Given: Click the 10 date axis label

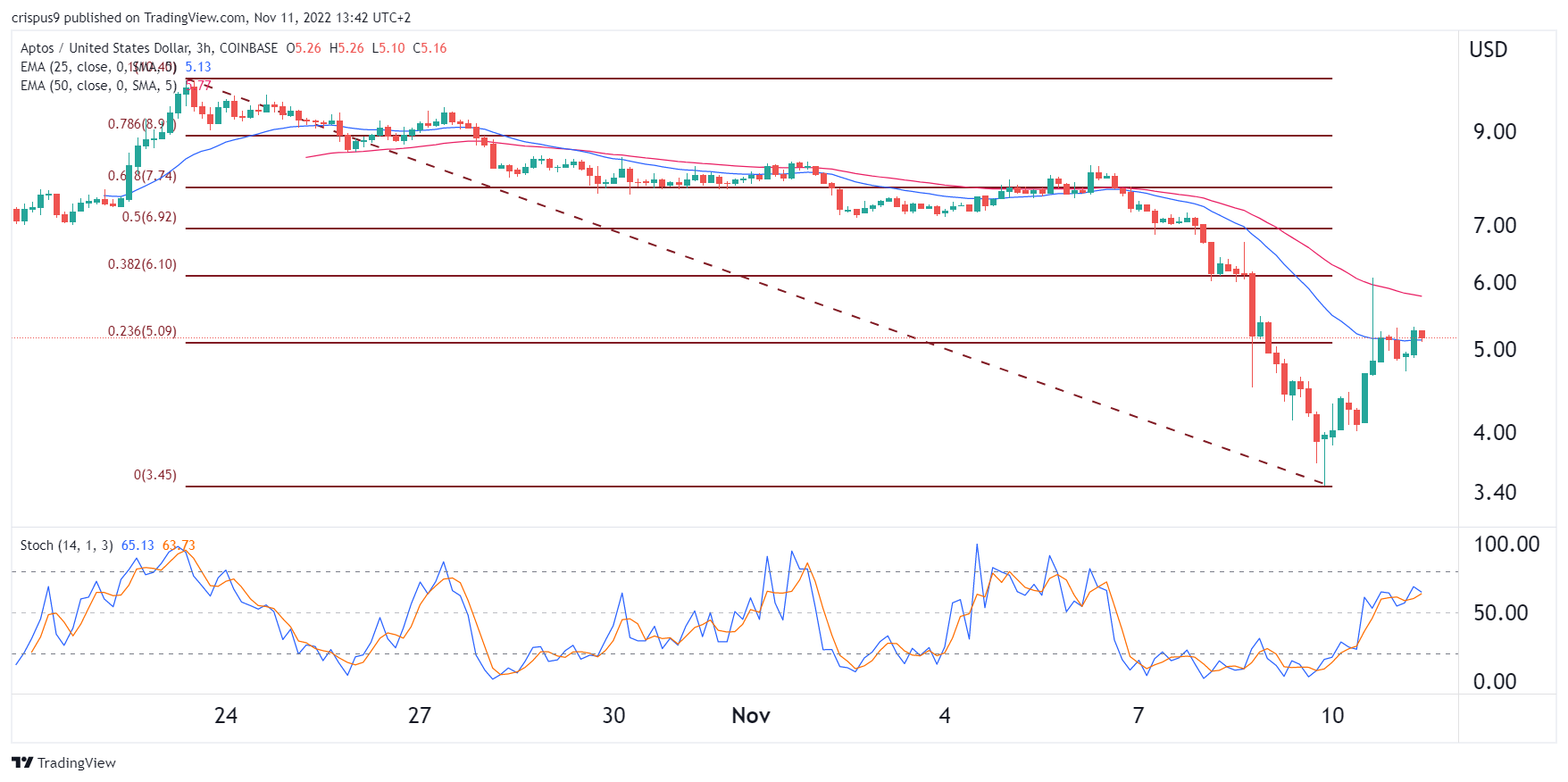Looking at the screenshot, I should [x=1332, y=716].
